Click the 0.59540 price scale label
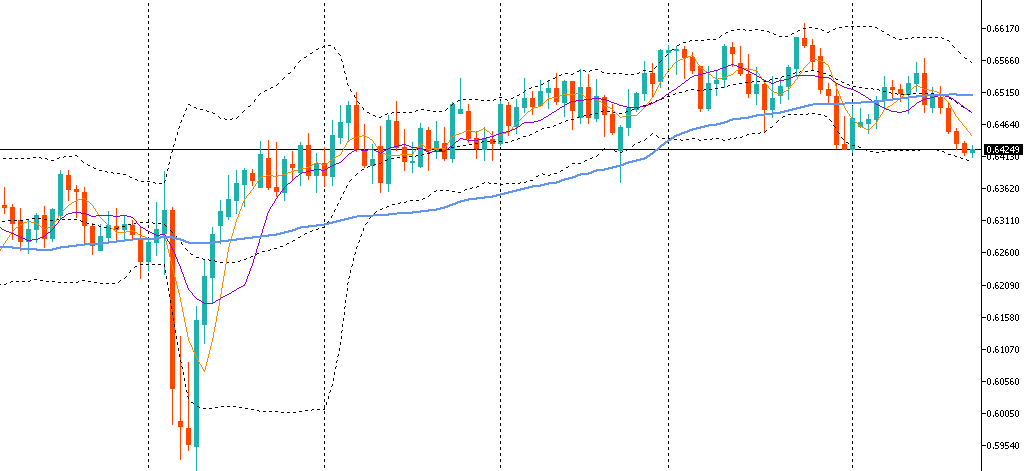The height and width of the screenshot is (471, 1029). point(1002,446)
